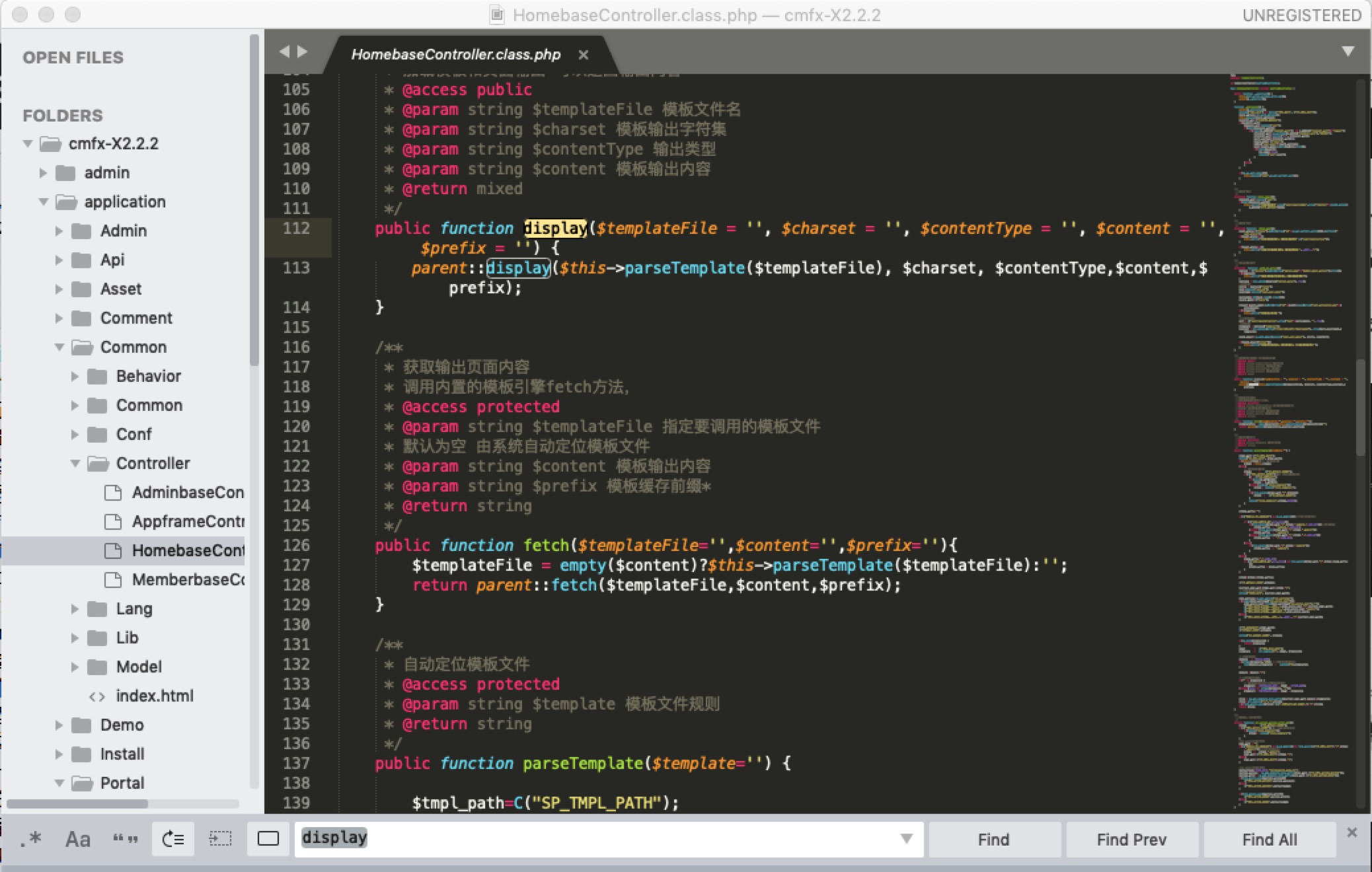Screen dimensions: 1372x872
Task: Toggle whole word matching
Action: point(125,839)
